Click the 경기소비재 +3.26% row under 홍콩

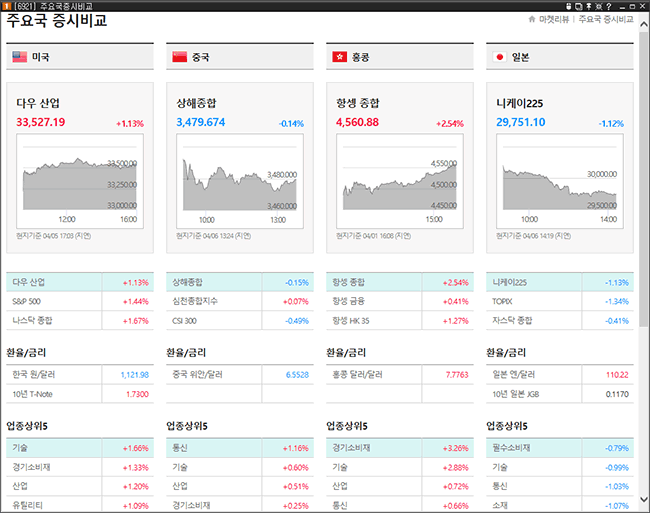click(400, 448)
